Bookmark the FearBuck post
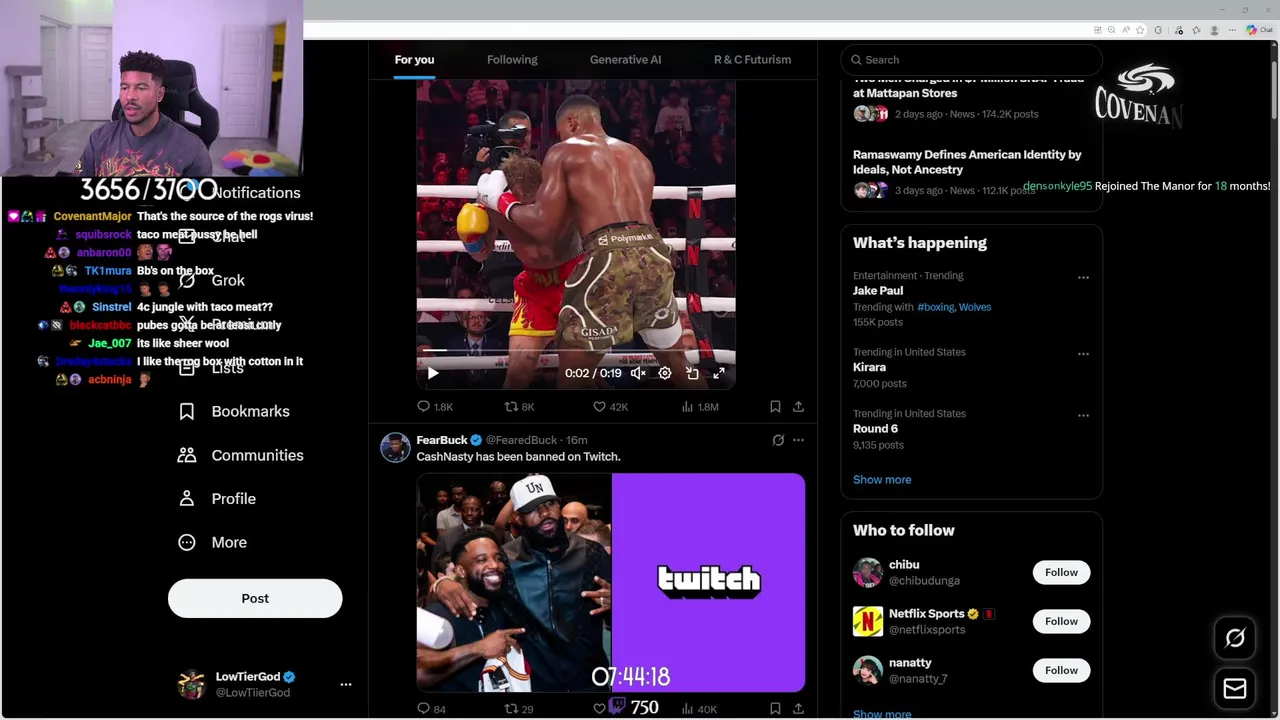This screenshot has height=720, width=1280. (x=775, y=709)
